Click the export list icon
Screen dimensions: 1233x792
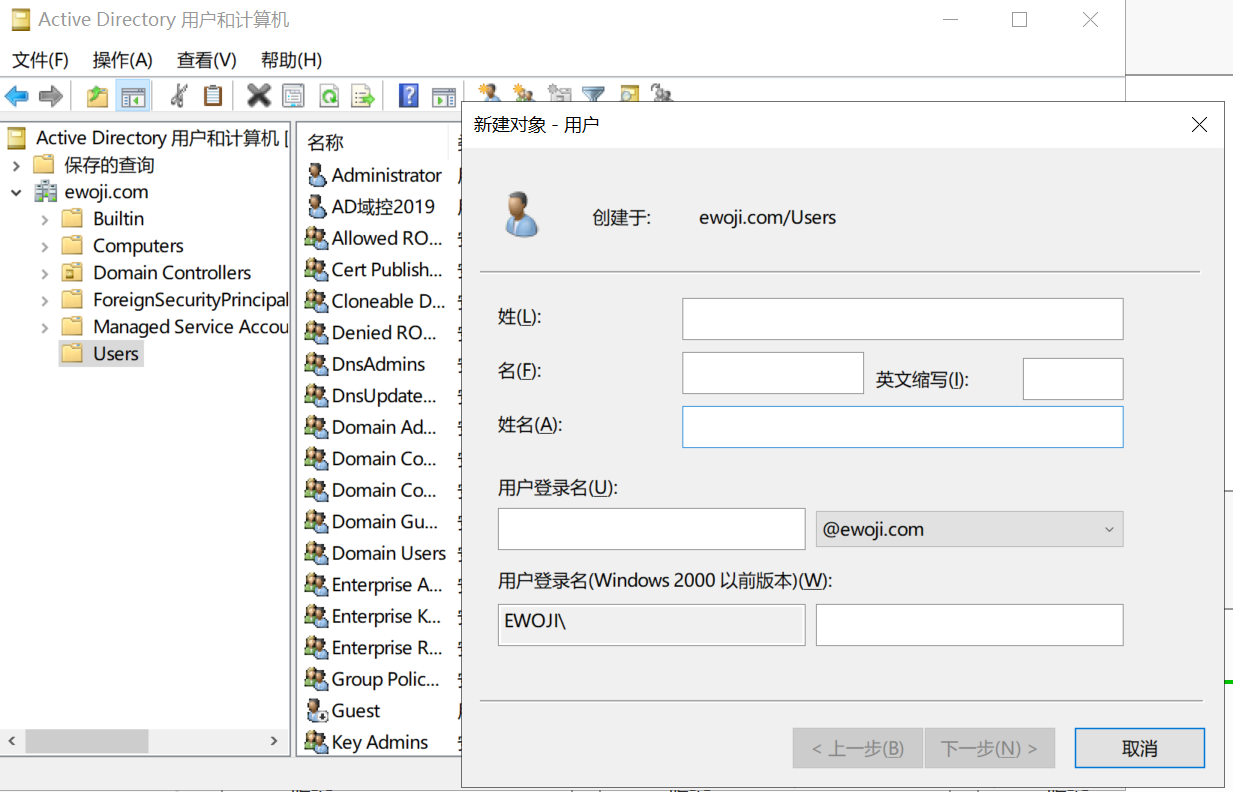click(362, 96)
